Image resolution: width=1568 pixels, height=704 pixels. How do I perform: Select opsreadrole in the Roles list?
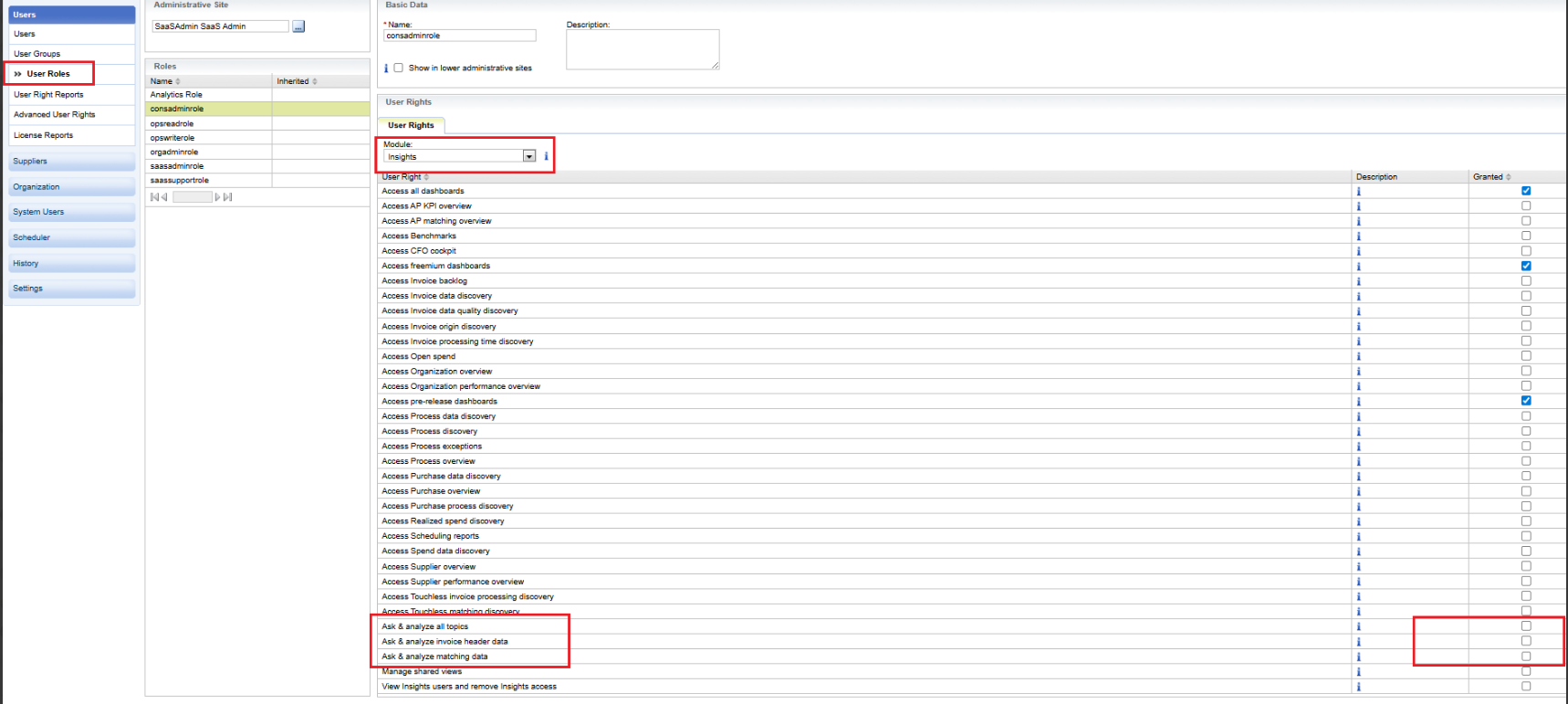(172, 123)
